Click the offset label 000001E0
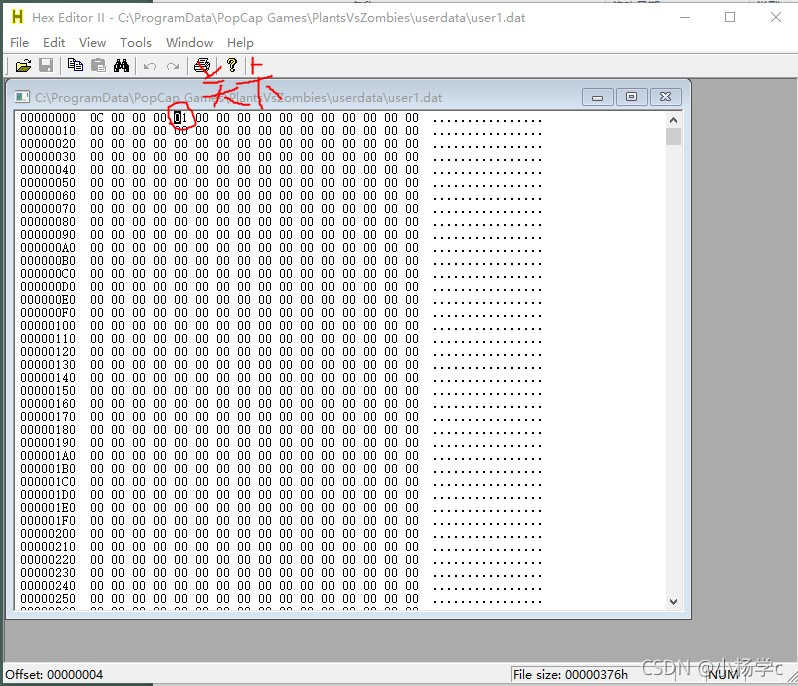 (48, 508)
